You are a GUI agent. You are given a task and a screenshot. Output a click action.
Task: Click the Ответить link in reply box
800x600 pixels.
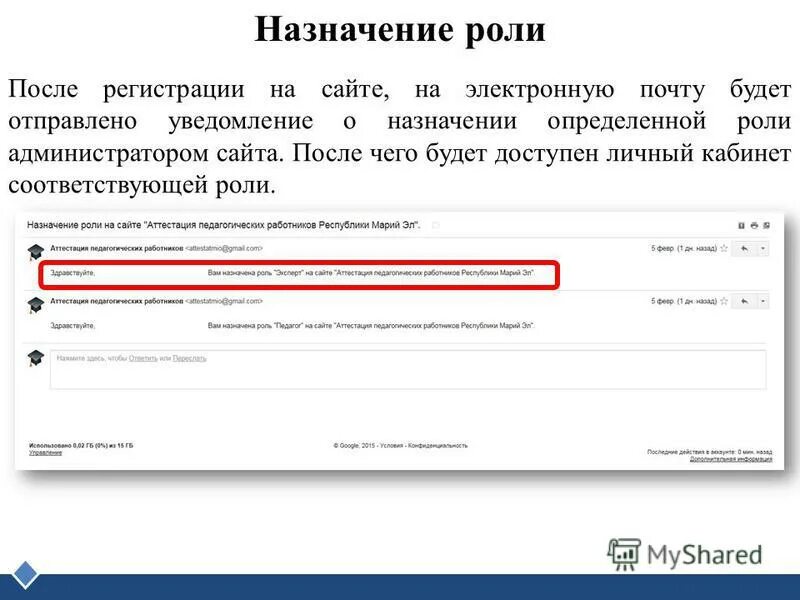click(x=143, y=357)
